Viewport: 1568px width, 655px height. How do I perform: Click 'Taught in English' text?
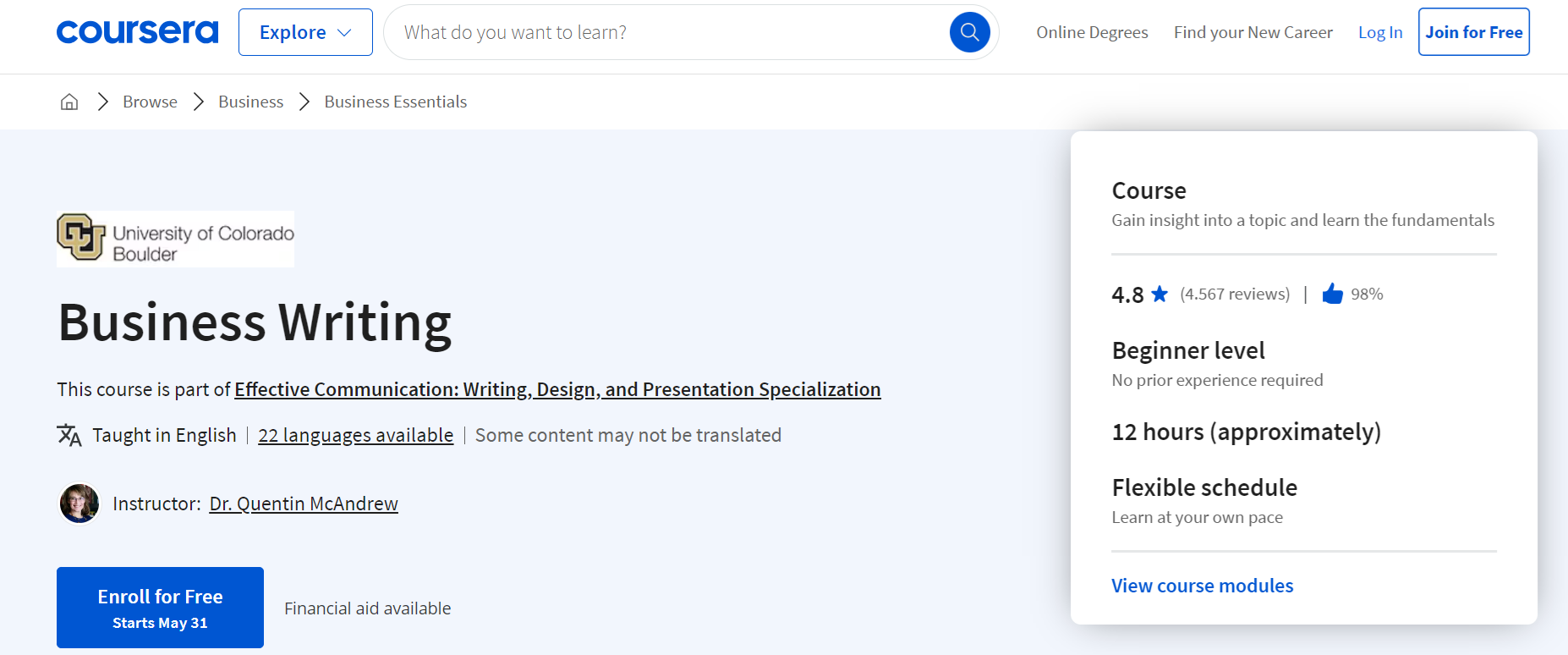click(164, 435)
